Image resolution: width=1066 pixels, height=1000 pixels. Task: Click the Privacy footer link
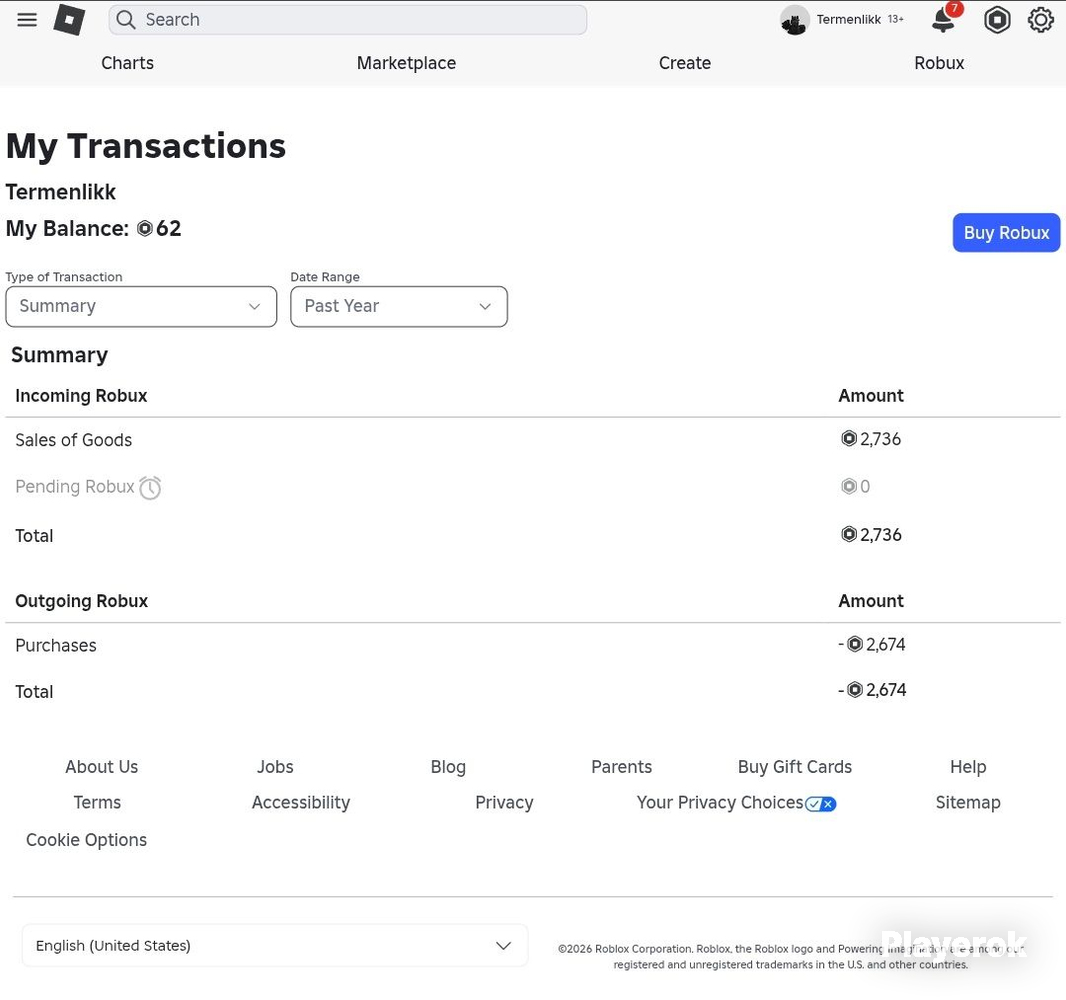click(504, 803)
